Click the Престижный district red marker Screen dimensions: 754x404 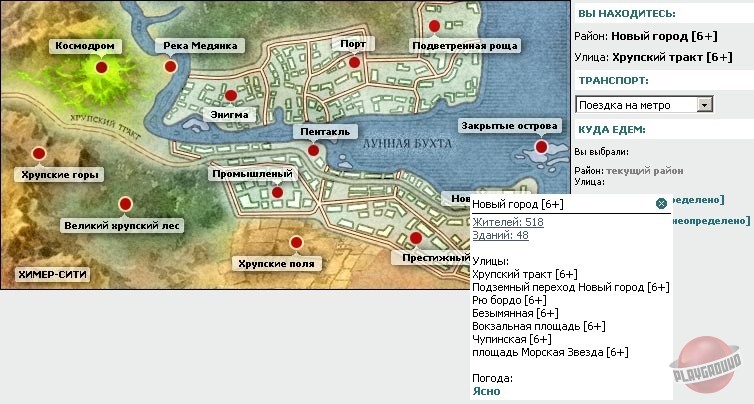coord(416,237)
